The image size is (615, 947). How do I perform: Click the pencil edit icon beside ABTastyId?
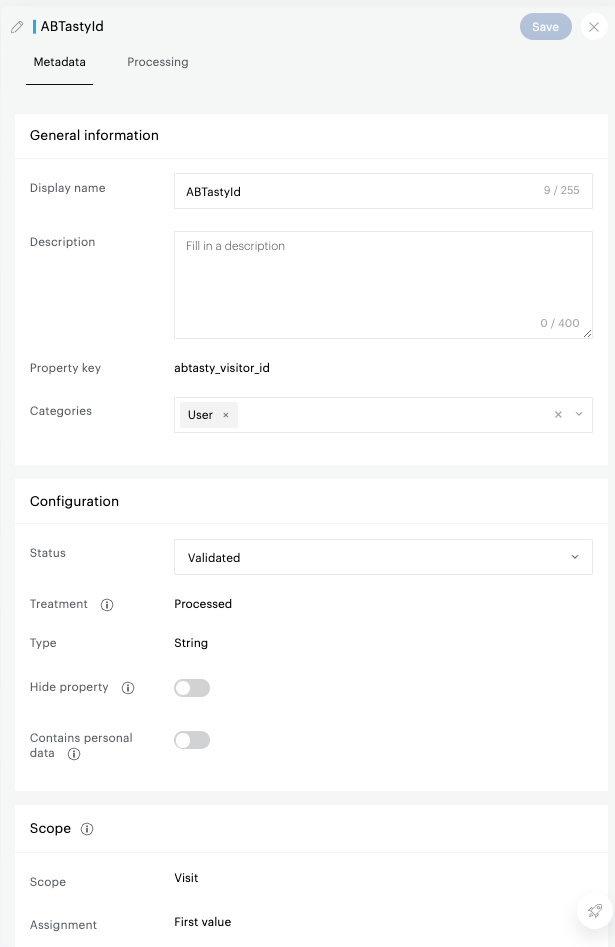click(17, 27)
